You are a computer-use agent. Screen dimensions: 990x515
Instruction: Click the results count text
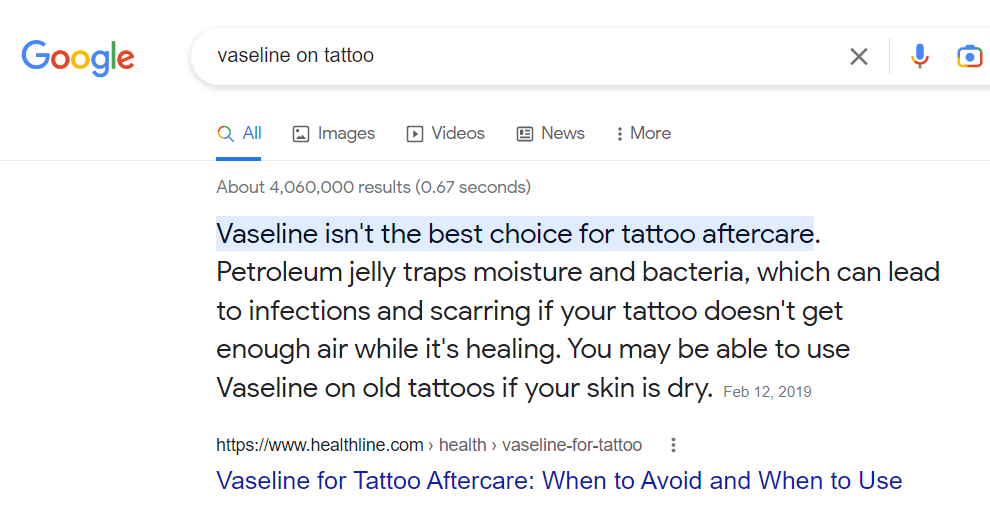click(x=373, y=187)
